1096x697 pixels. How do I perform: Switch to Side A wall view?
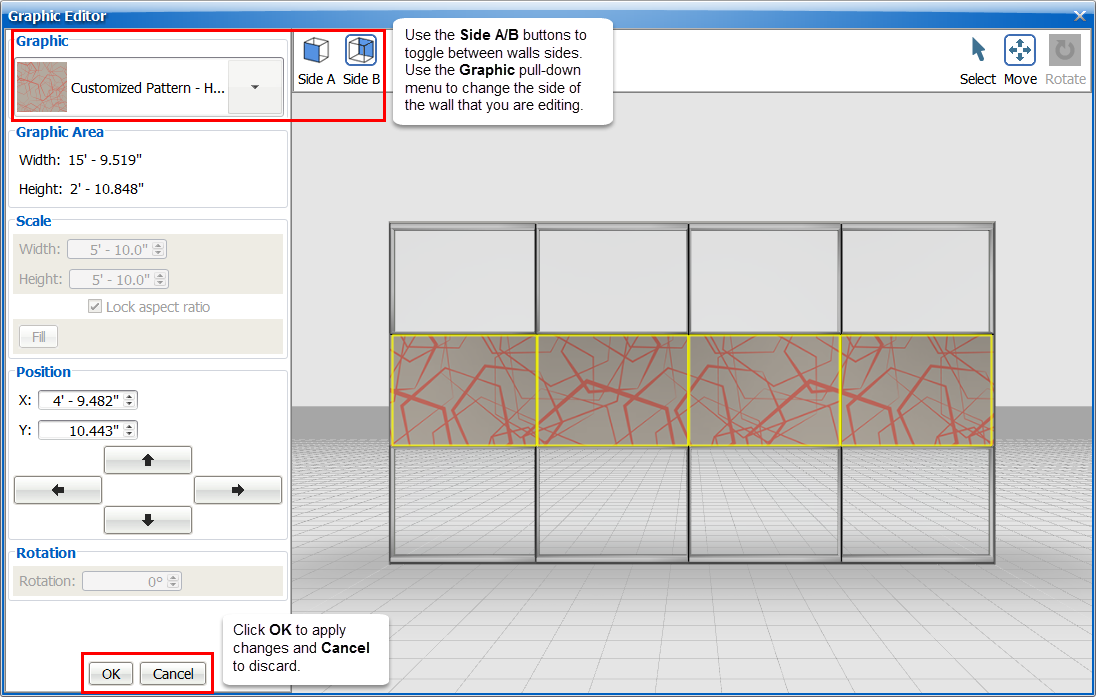(316, 60)
